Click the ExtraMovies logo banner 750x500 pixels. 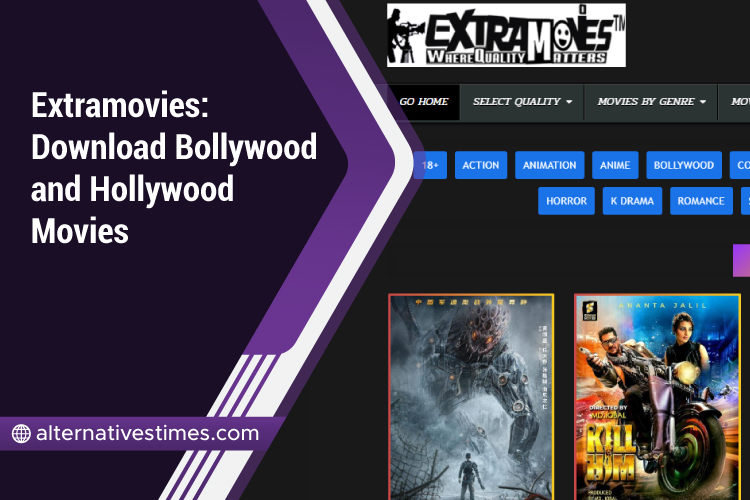tap(506, 35)
